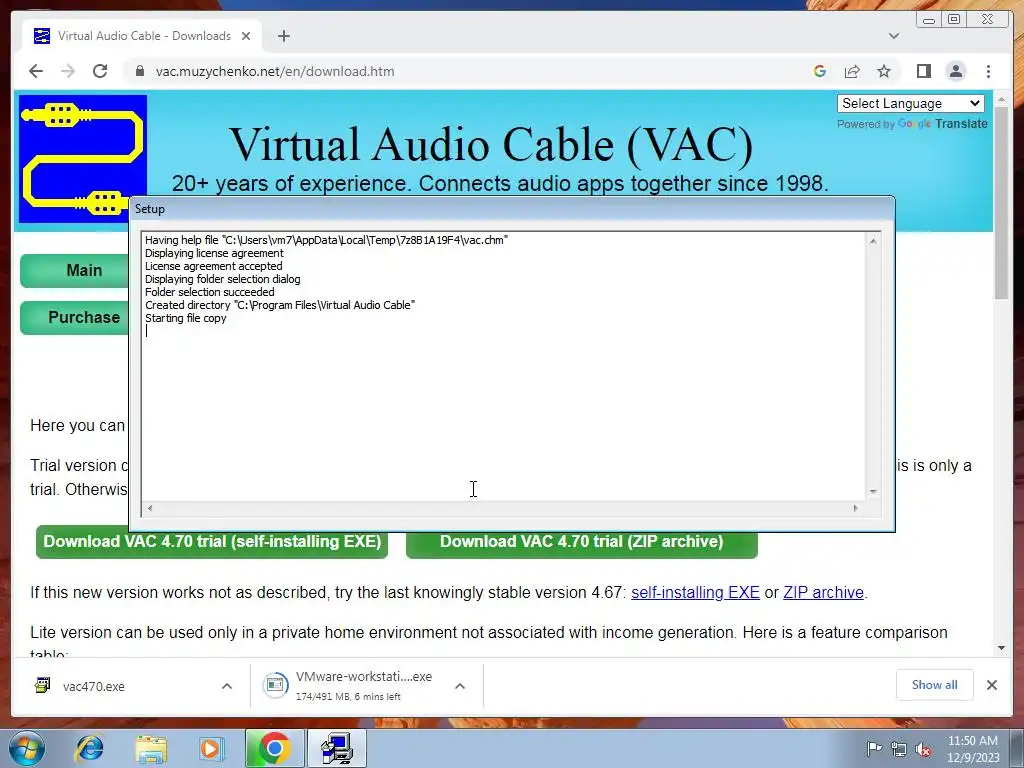Click the browser forward arrow

67,71
